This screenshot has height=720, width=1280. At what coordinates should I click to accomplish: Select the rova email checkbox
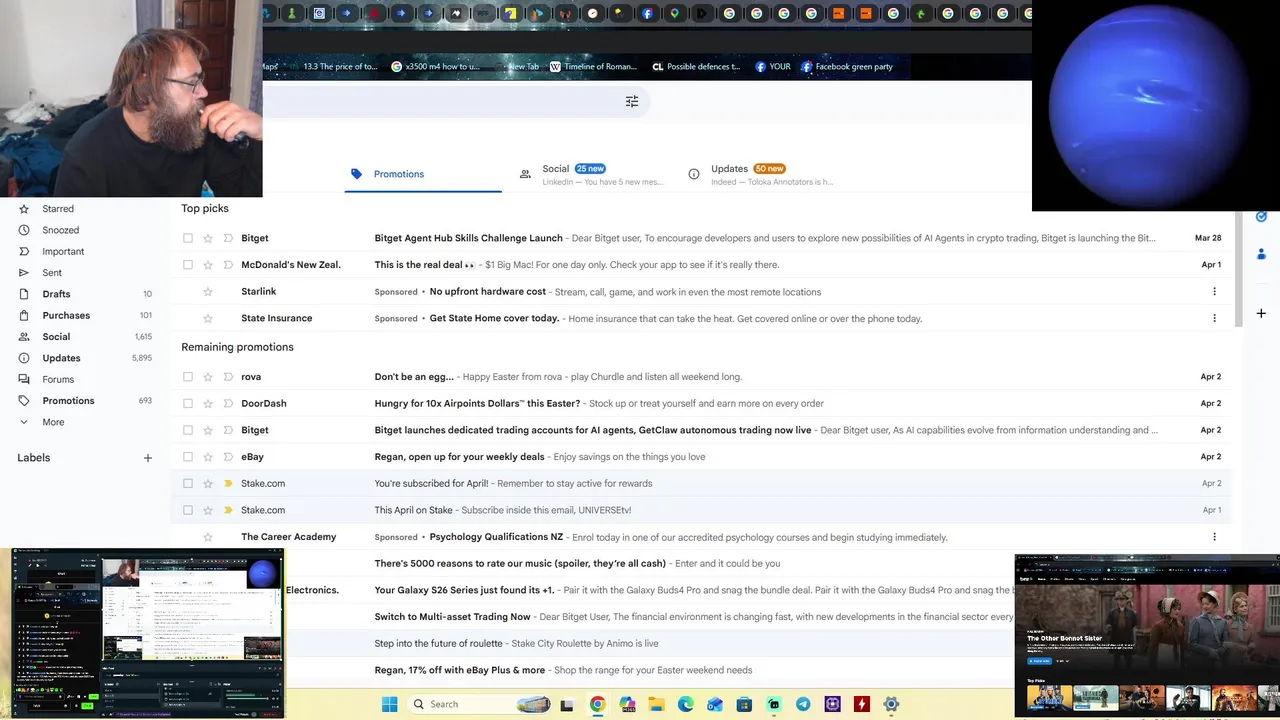[188, 377]
